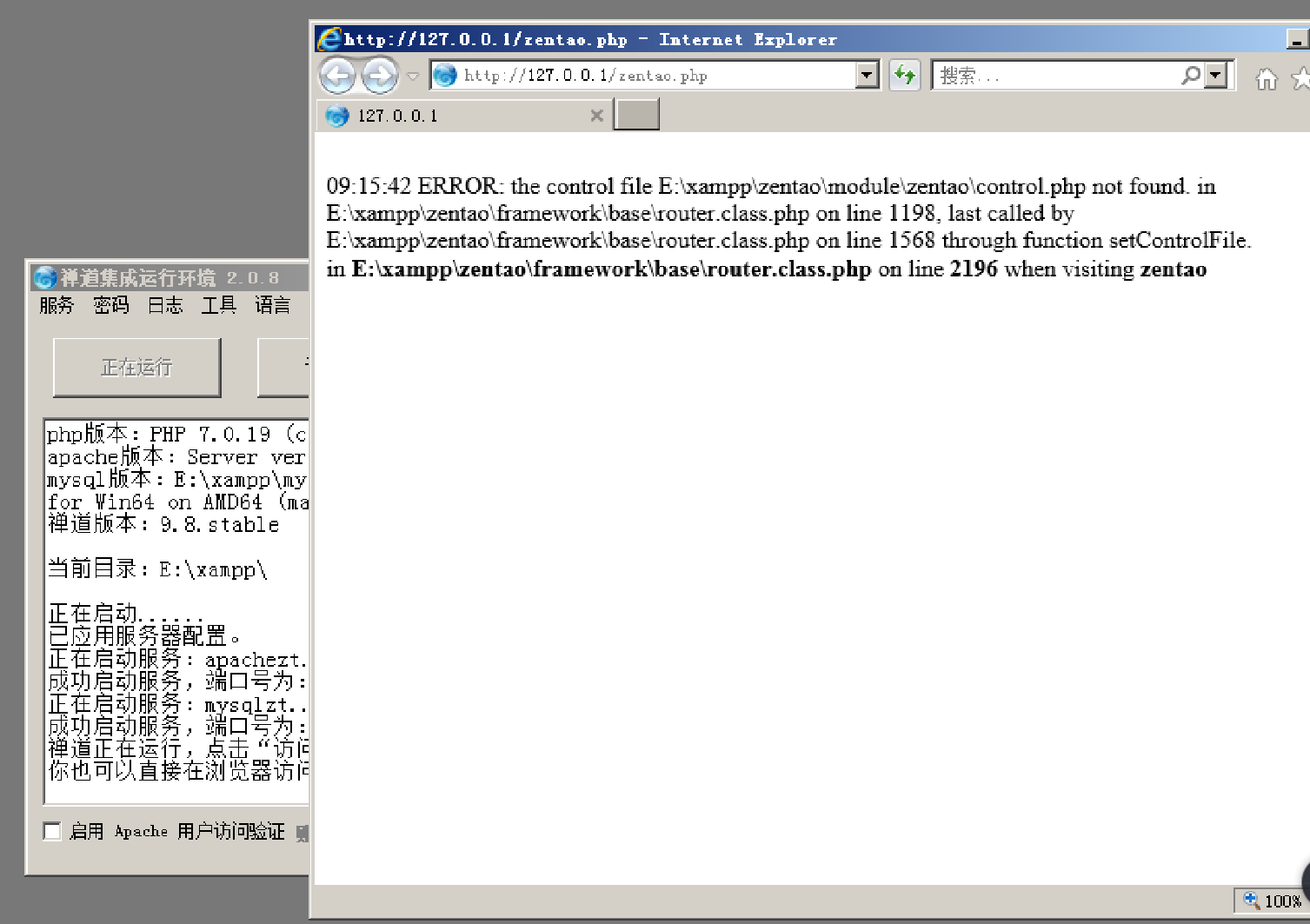Click the error line starting "09:15:42 ERROR"

(771, 186)
